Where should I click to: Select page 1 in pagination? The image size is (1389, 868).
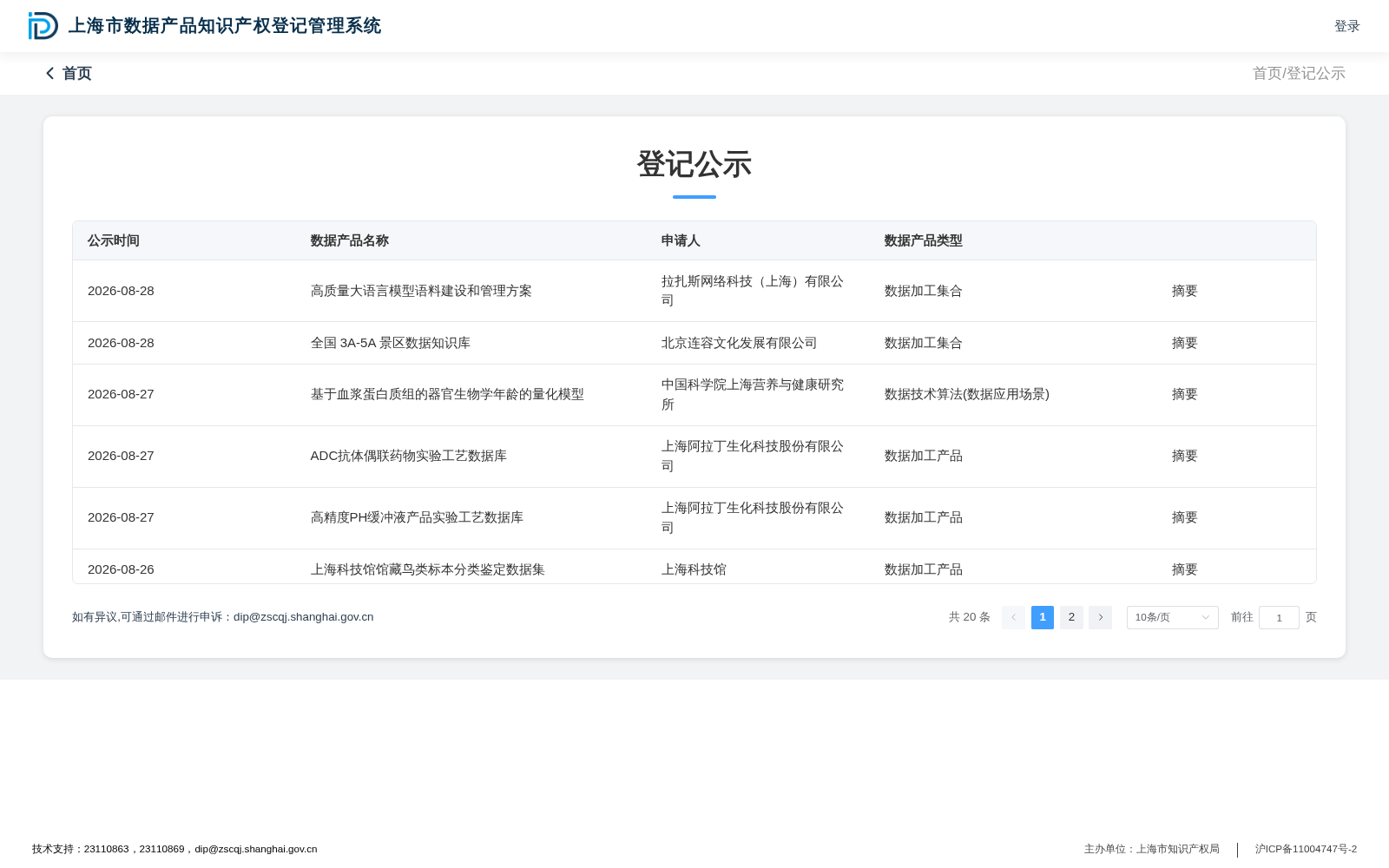(1043, 617)
